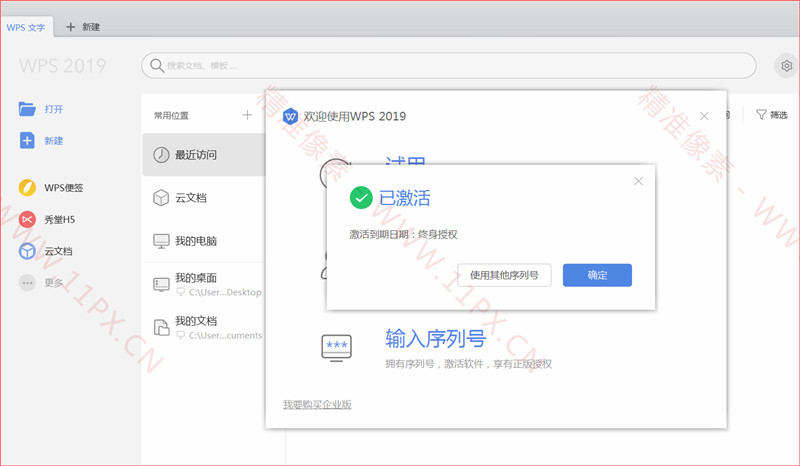Click the 激活到期日期：终身授权 text
800x466 pixels.
pos(404,234)
